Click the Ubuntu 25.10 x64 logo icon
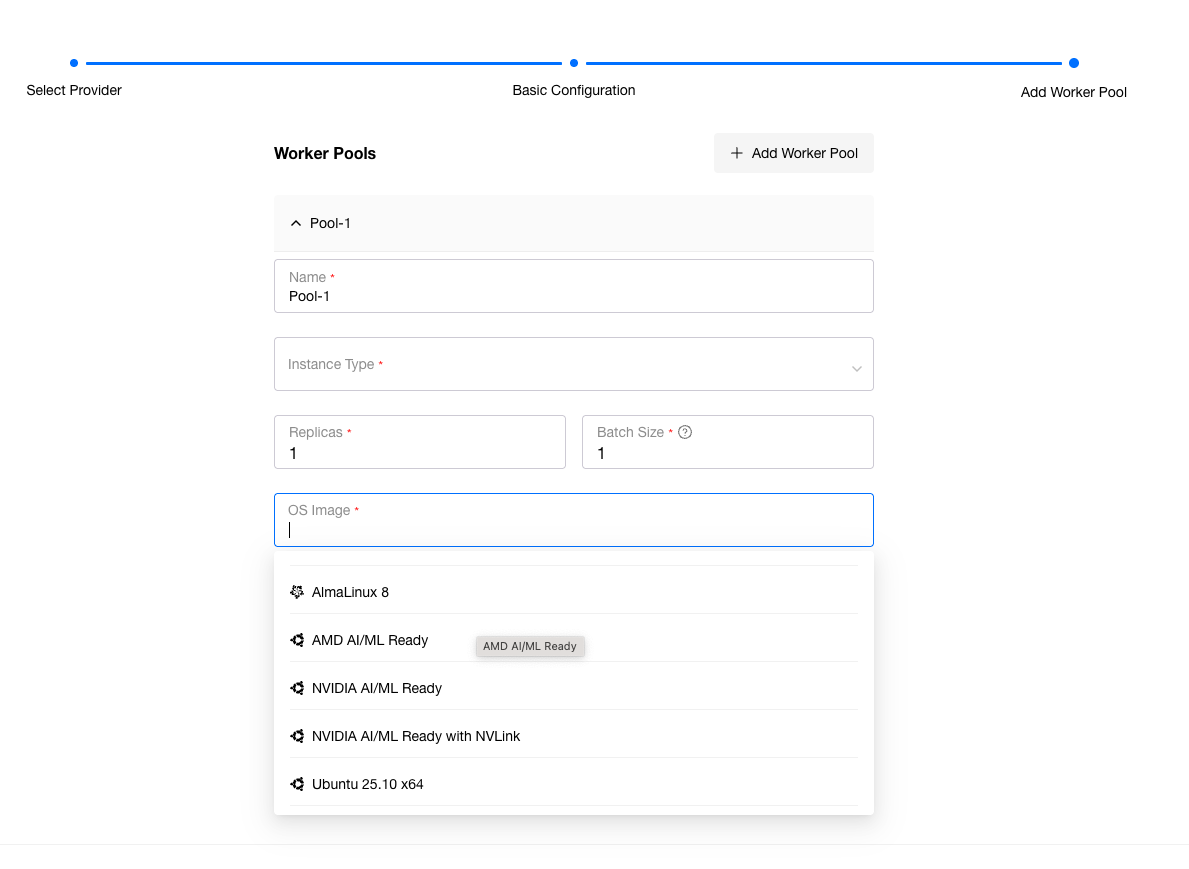This screenshot has height=869, width=1189. pyautogui.click(x=297, y=784)
